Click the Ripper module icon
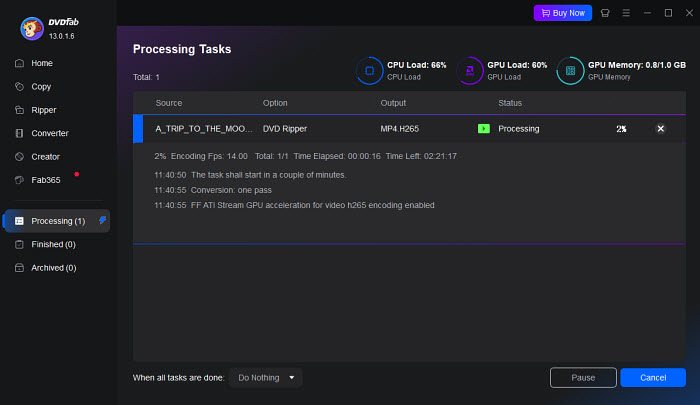The image size is (700, 405). (19, 110)
